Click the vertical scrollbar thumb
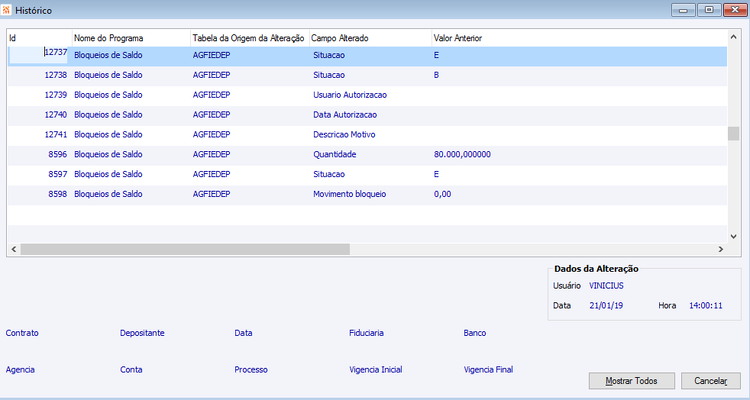750x400 pixels. point(734,133)
